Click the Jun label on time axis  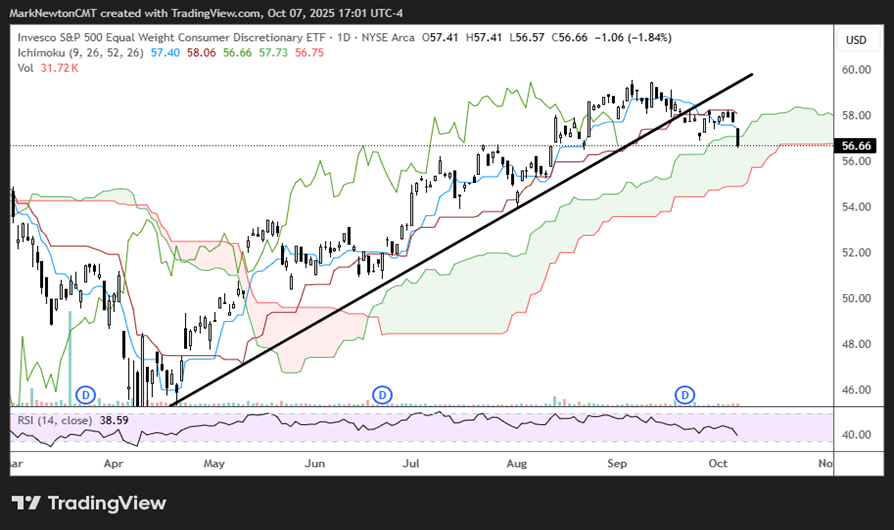315,464
